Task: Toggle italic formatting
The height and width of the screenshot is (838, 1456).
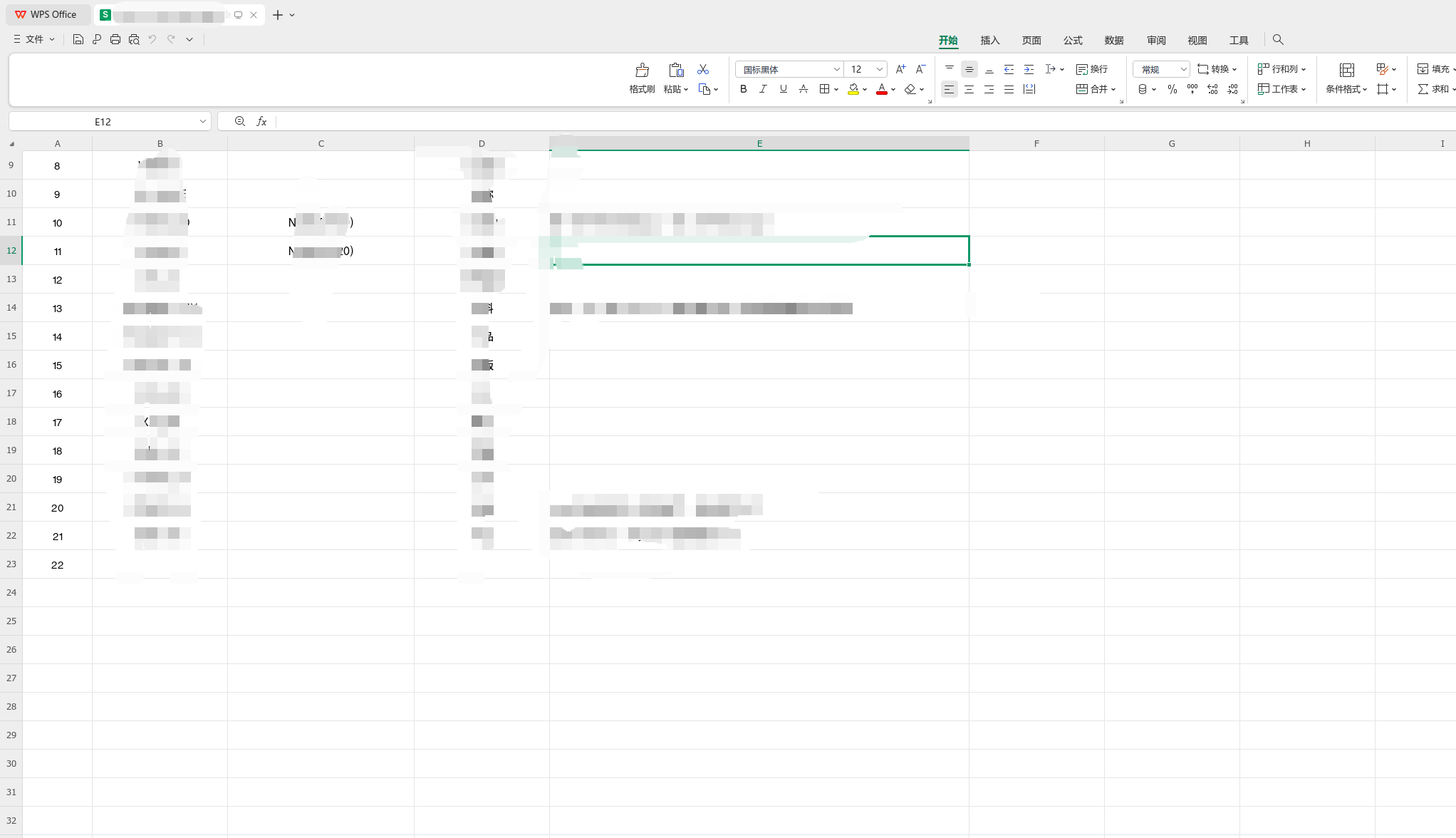Action: pos(763,89)
